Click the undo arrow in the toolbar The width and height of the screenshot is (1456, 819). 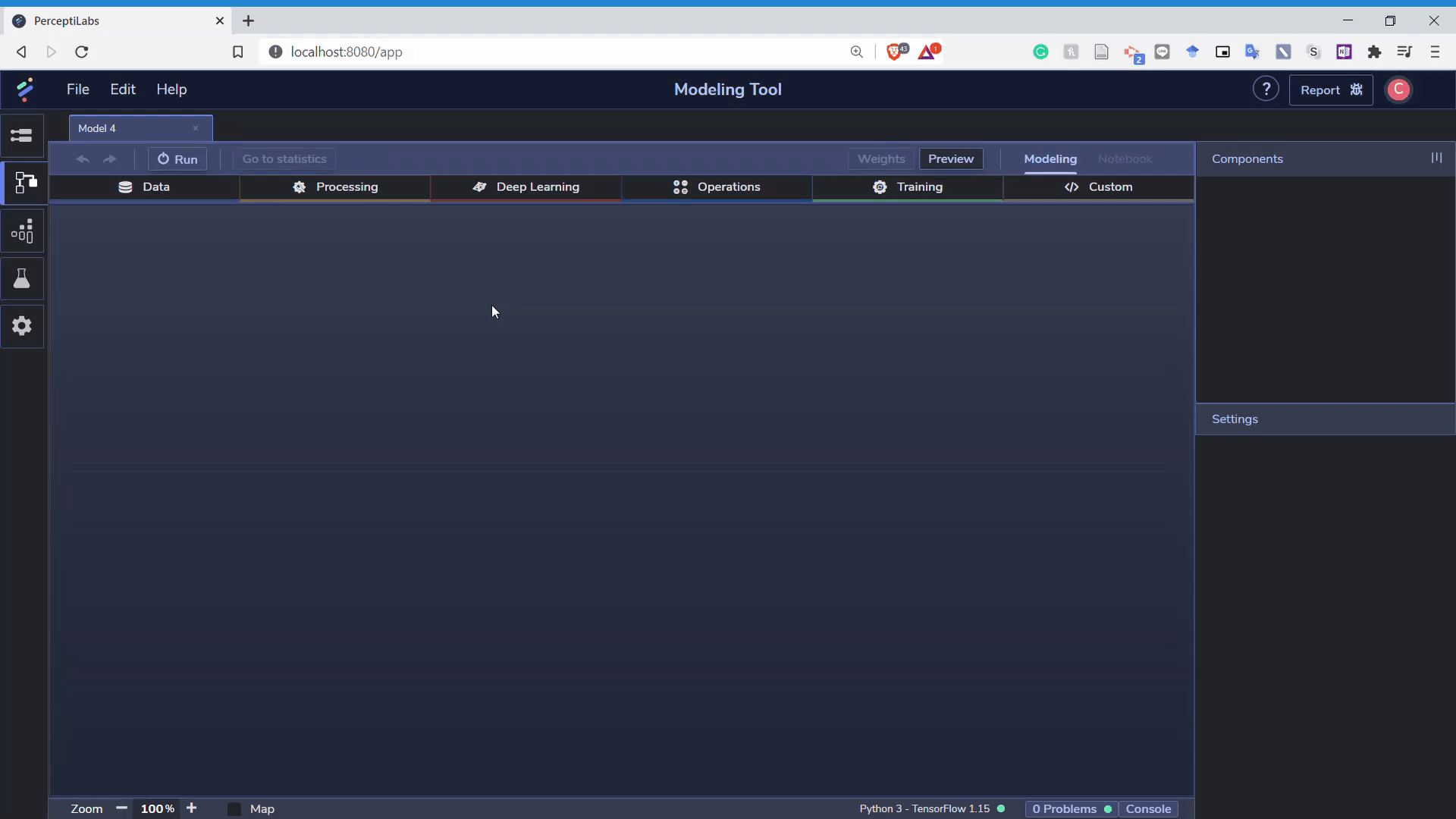(83, 159)
